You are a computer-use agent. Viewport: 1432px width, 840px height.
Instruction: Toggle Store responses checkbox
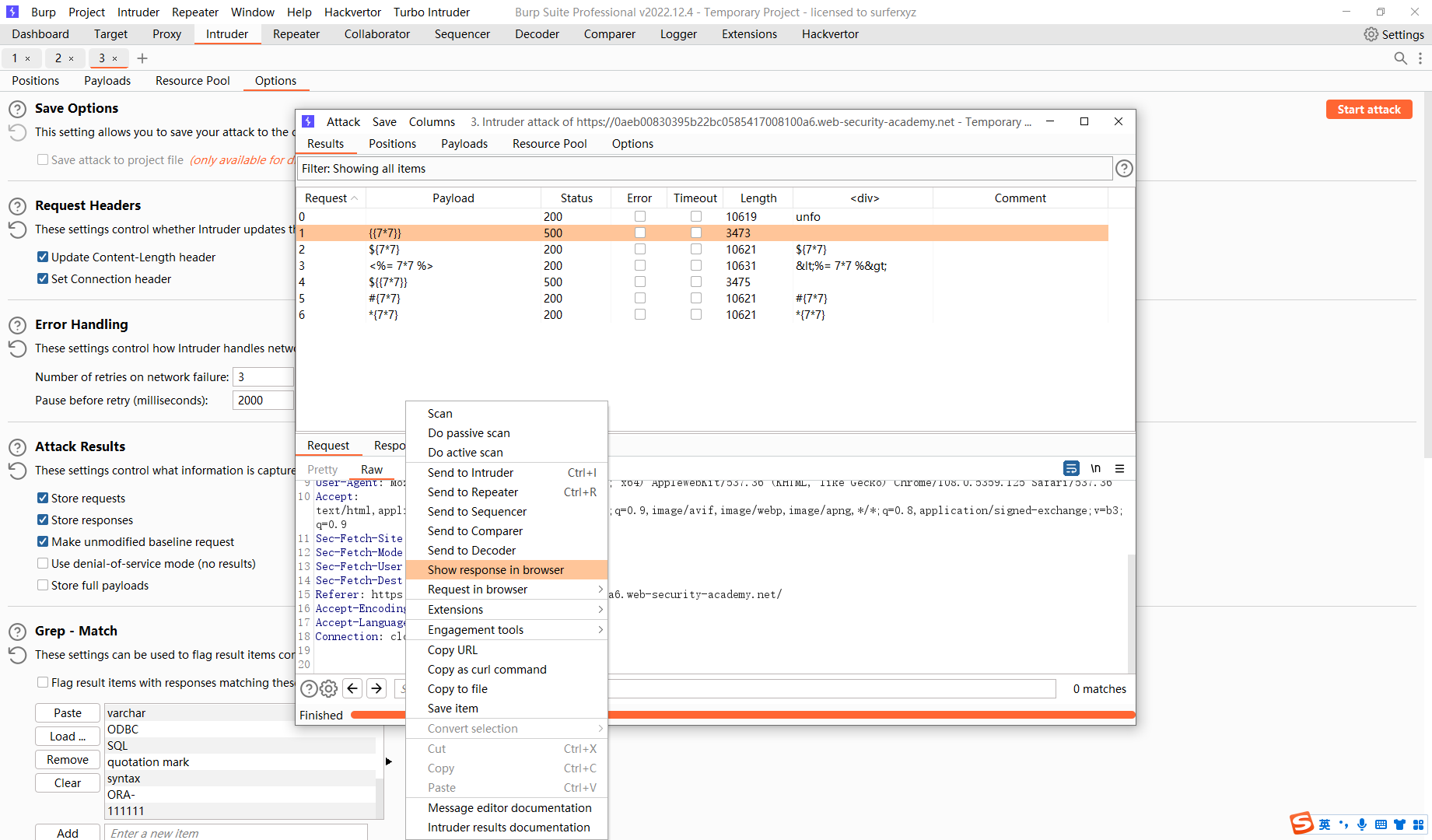click(43, 520)
